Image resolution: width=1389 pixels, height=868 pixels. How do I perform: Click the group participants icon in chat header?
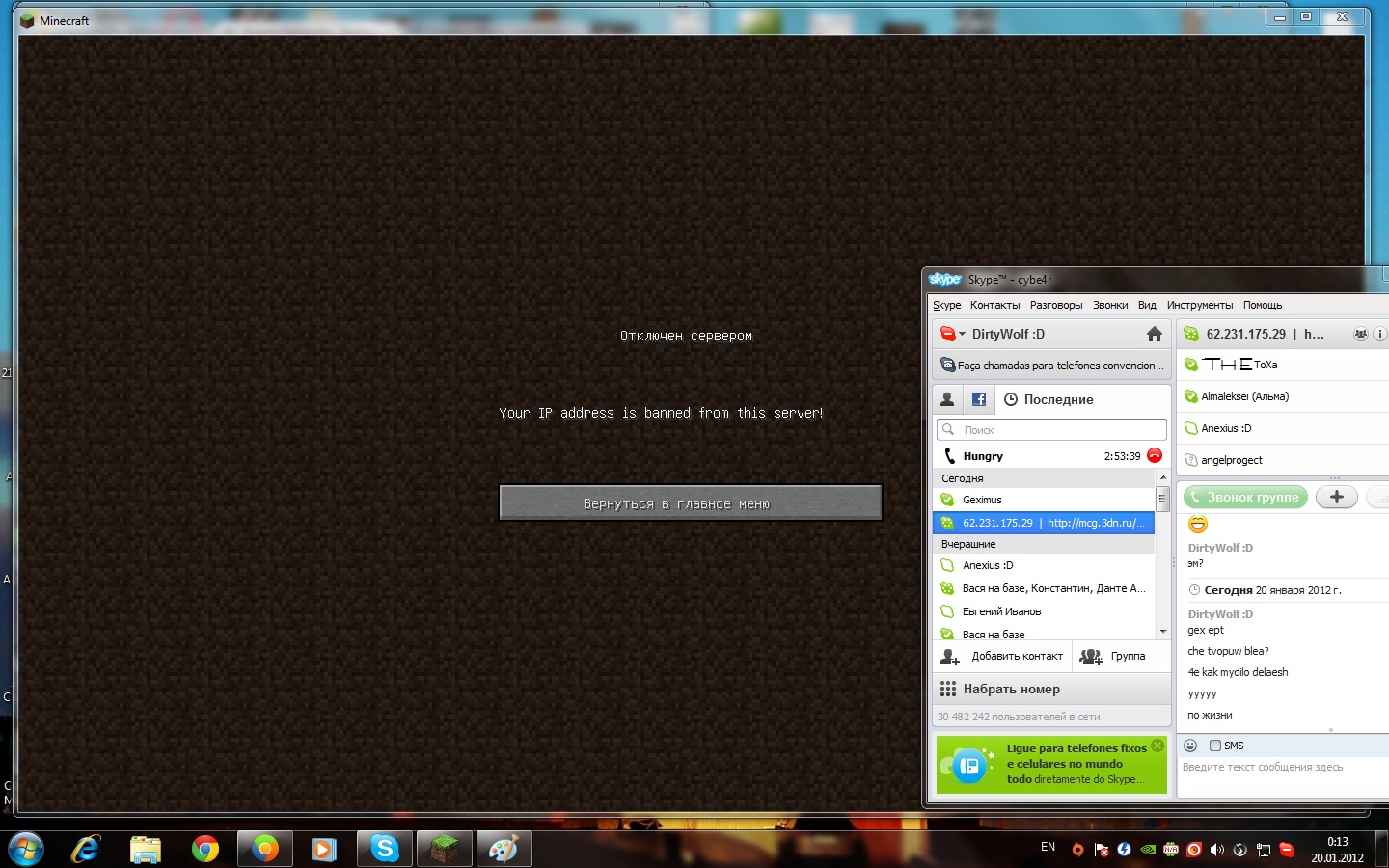point(1360,334)
